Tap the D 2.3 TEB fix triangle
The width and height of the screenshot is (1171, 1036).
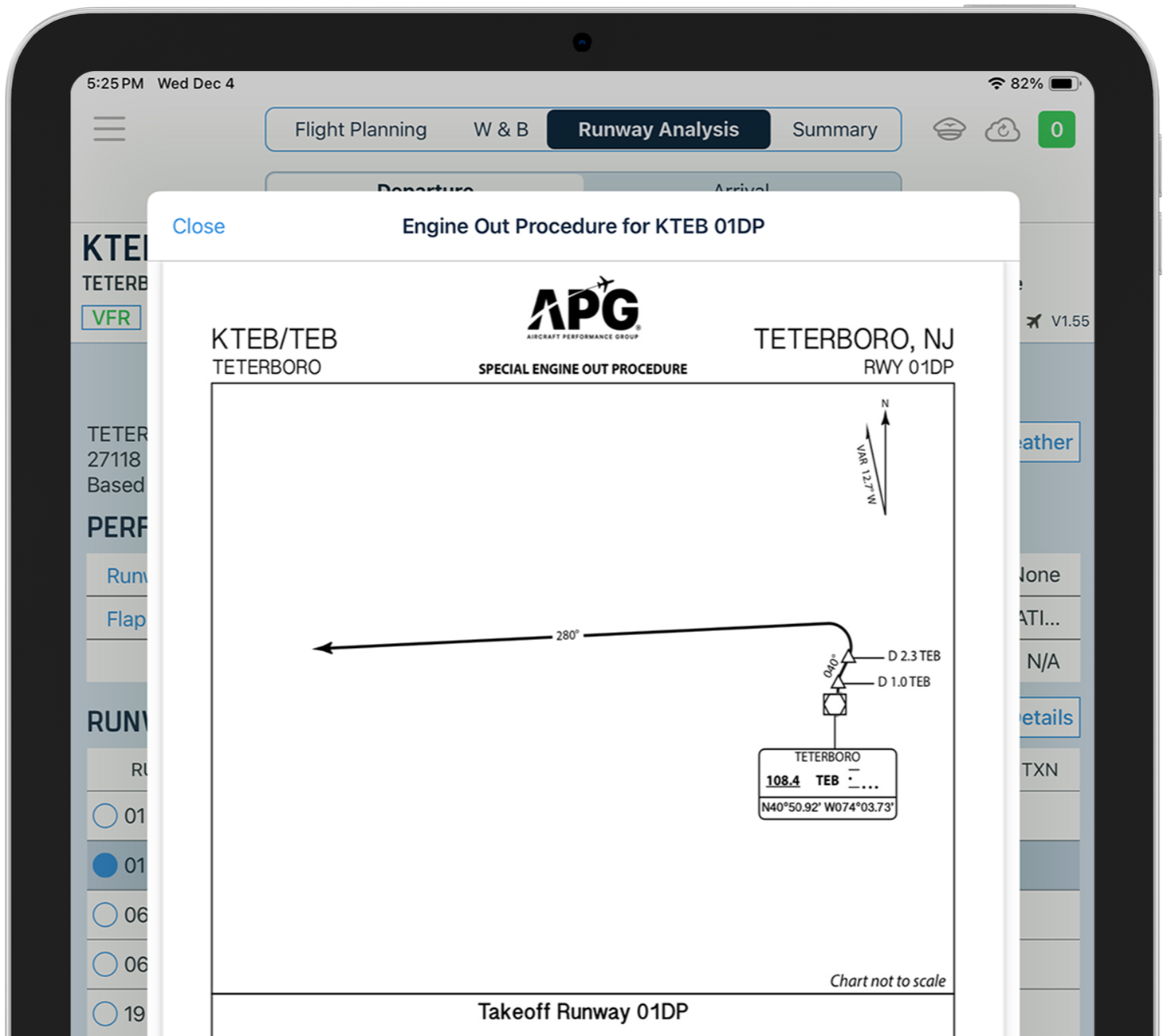tap(848, 656)
